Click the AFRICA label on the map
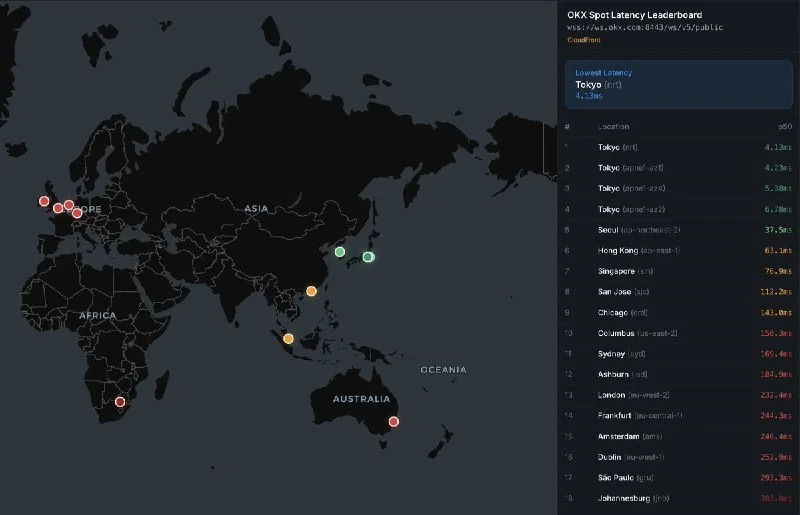 [97, 315]
